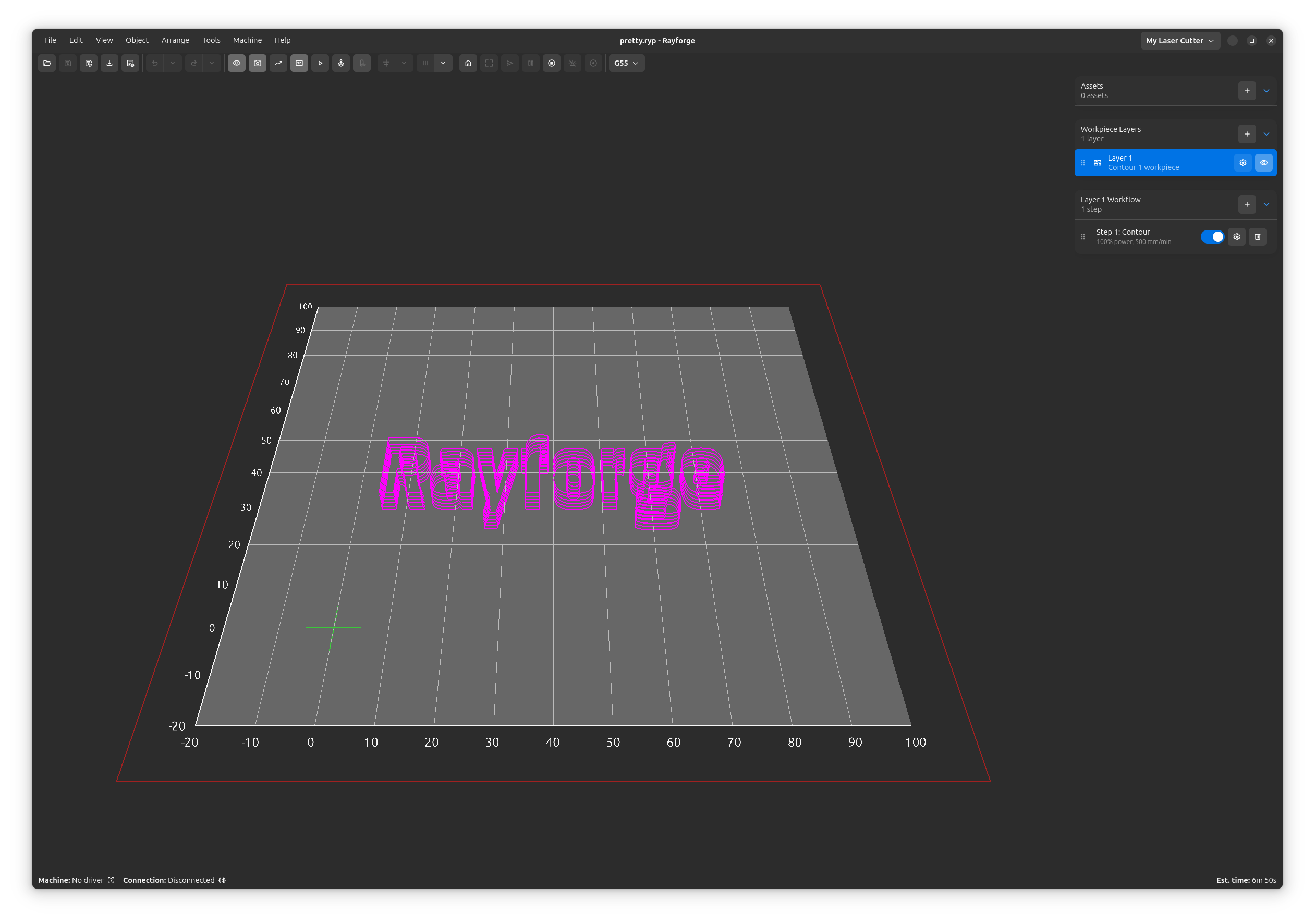
Task: Add a step to Layer 1 Workflow
Action: [x=1247, y=204]
